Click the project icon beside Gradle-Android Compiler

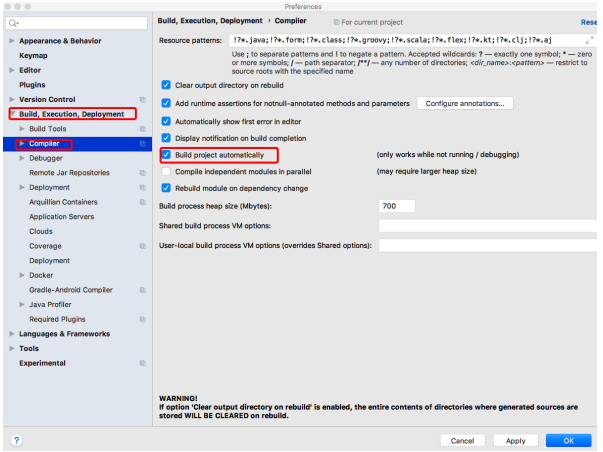pyautogui.click(x=143, y=290)
